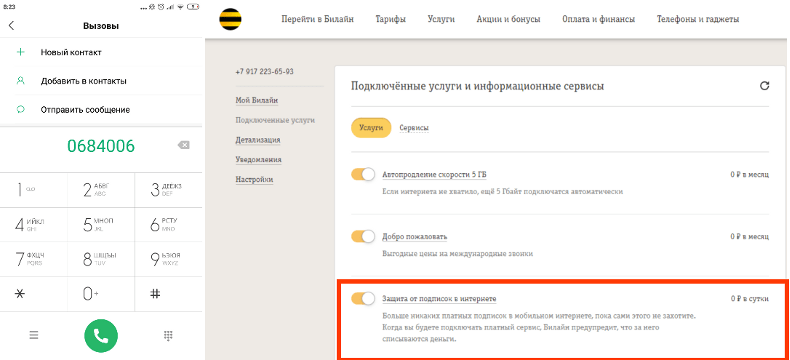Screen dimensions: 790x360
Task: Open the hamburger menu below keypad
Action: point(34,335)
